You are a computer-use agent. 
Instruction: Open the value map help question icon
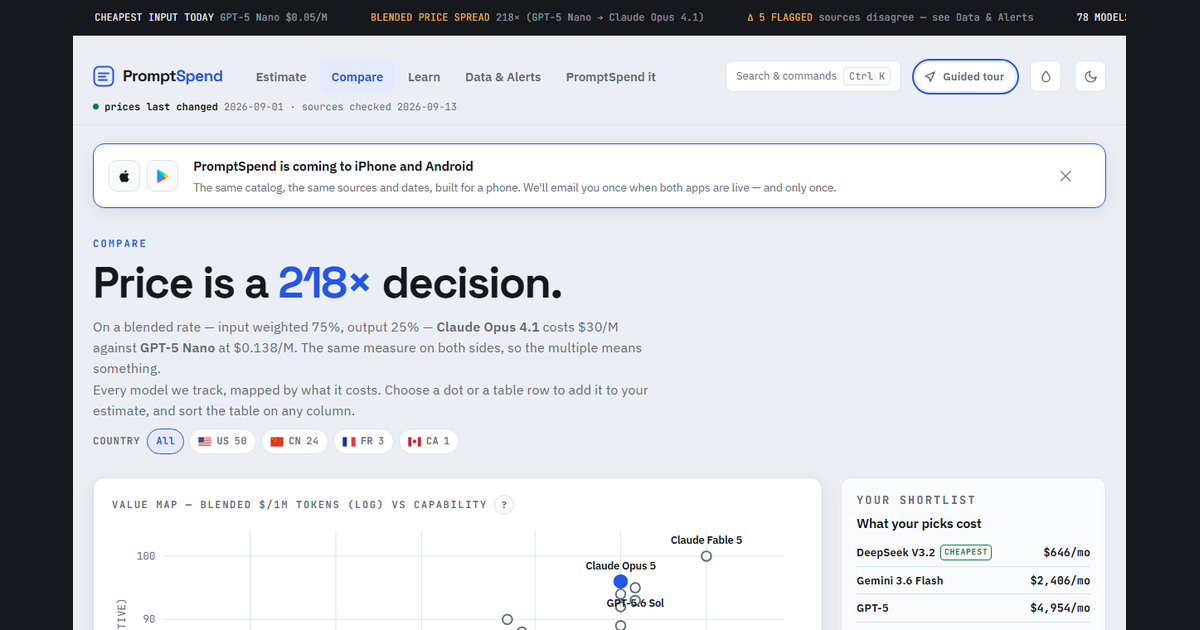504,505
